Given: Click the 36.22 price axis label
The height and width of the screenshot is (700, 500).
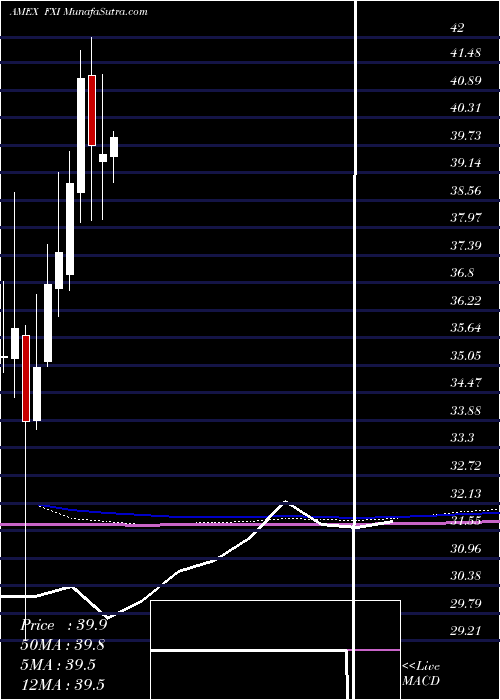Looking at the screenshot, I should [465, 300].
